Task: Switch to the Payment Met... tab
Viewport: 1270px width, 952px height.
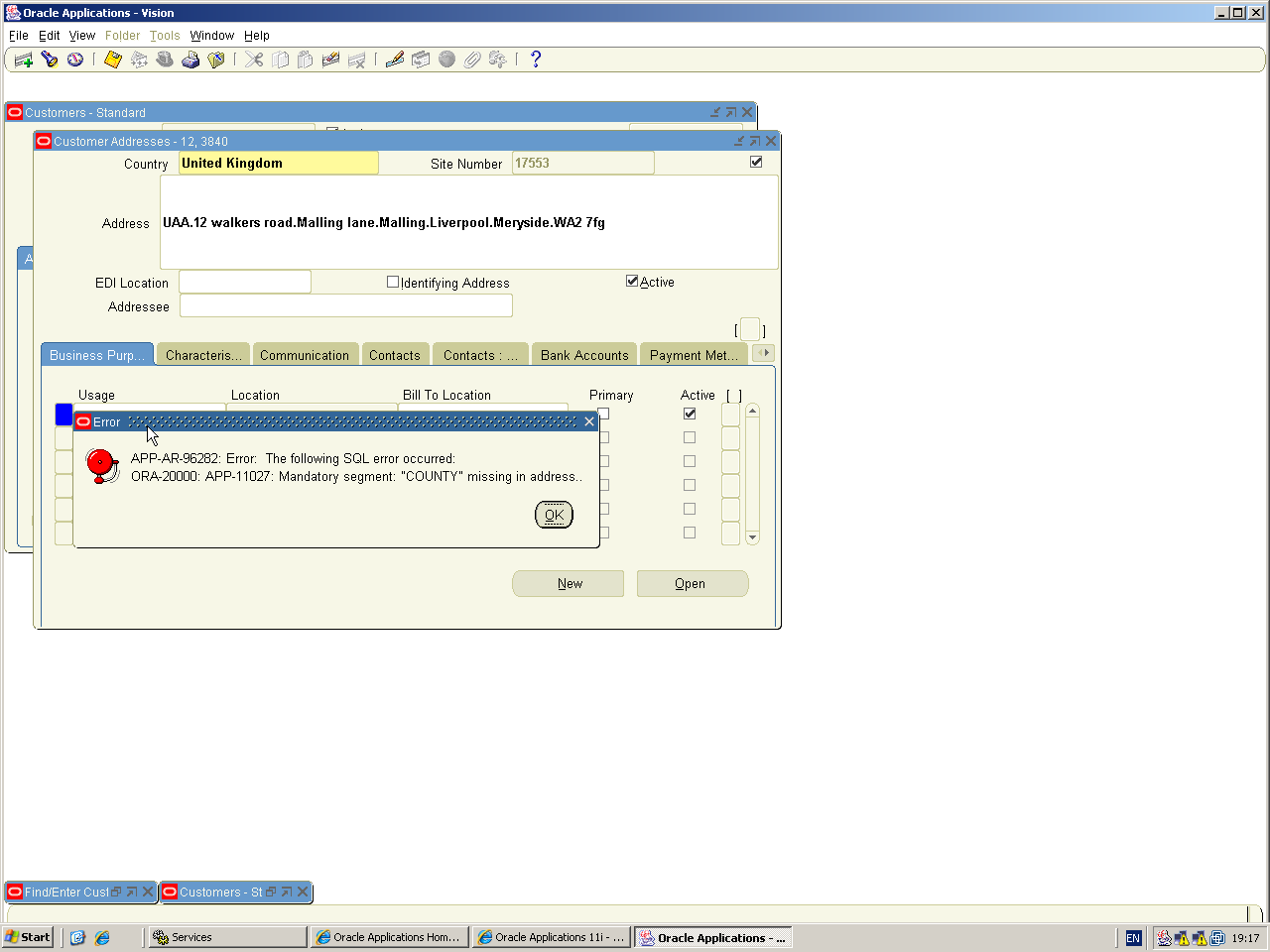Action: tap(694, 355)
